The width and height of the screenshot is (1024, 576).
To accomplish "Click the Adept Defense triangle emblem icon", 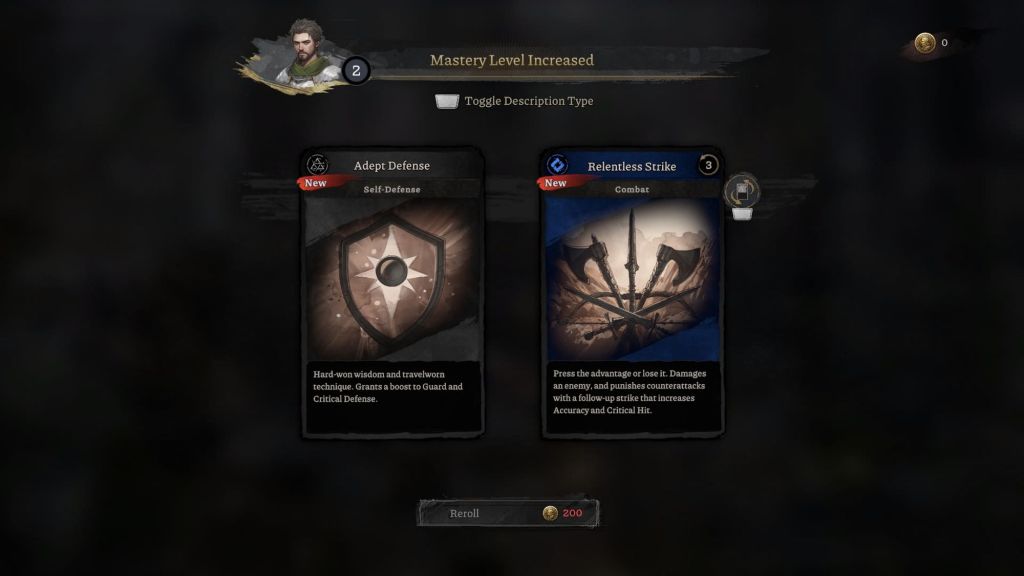I will coord(317,165).
